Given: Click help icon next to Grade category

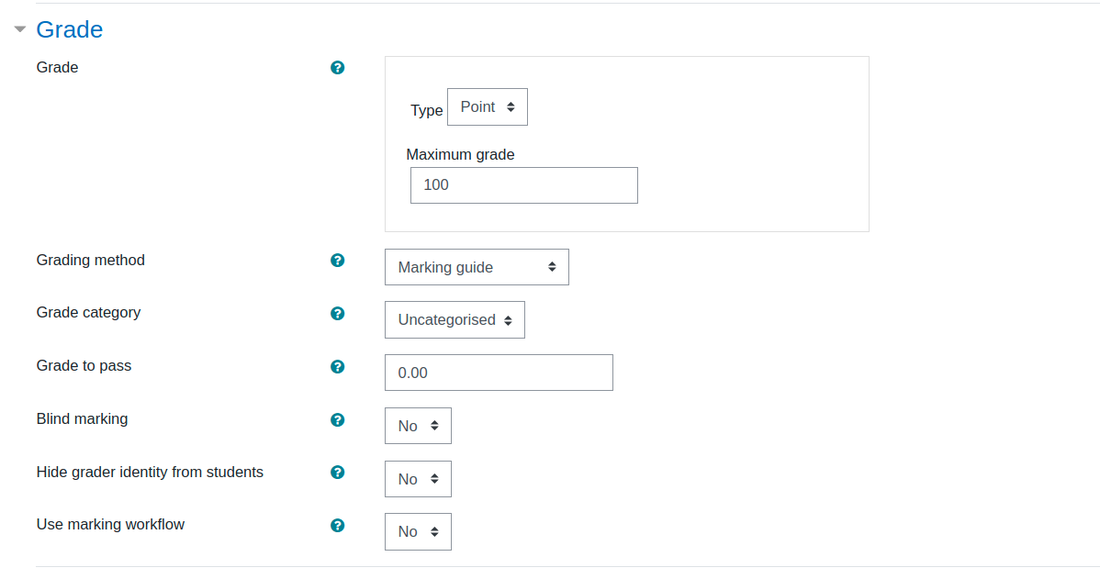Looking at the screenshot, I should (x=337, y=313).
